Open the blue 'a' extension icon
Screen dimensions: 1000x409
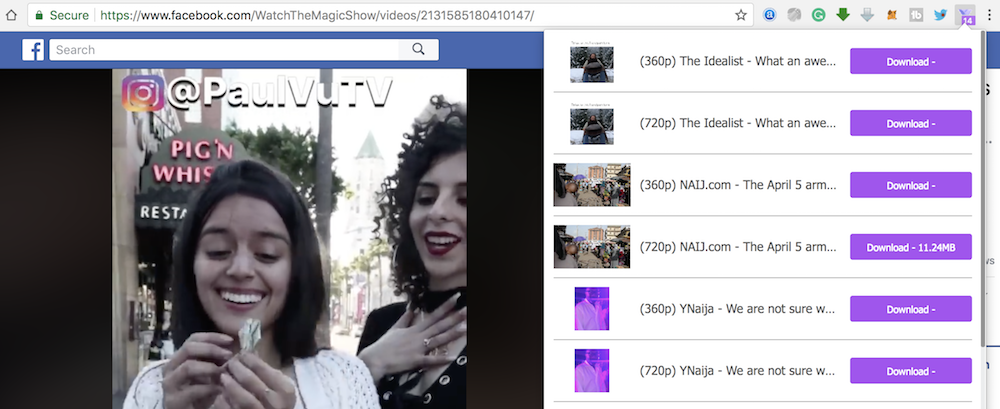coord(769,15)
